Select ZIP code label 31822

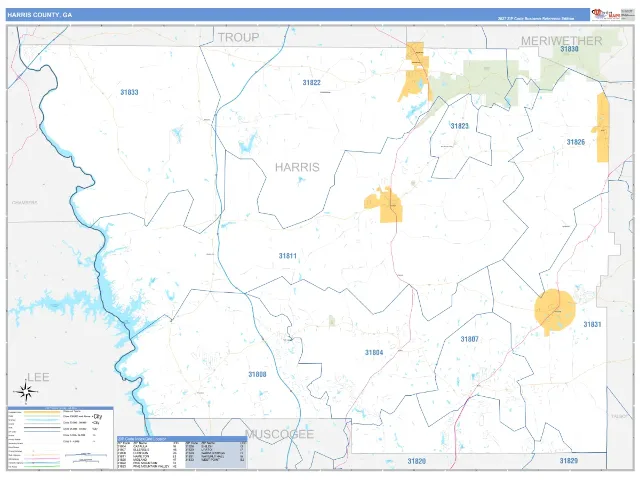(x=311, y=82)
